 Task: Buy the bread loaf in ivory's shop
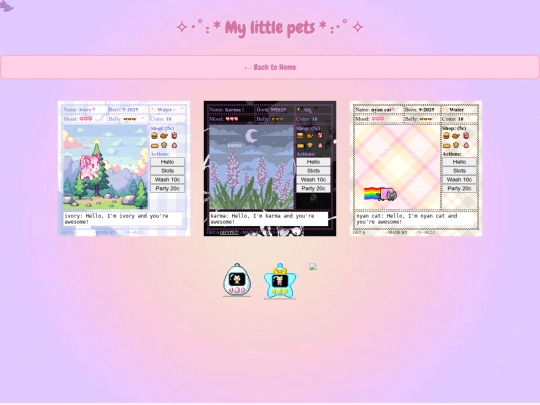tap(154, 145)
